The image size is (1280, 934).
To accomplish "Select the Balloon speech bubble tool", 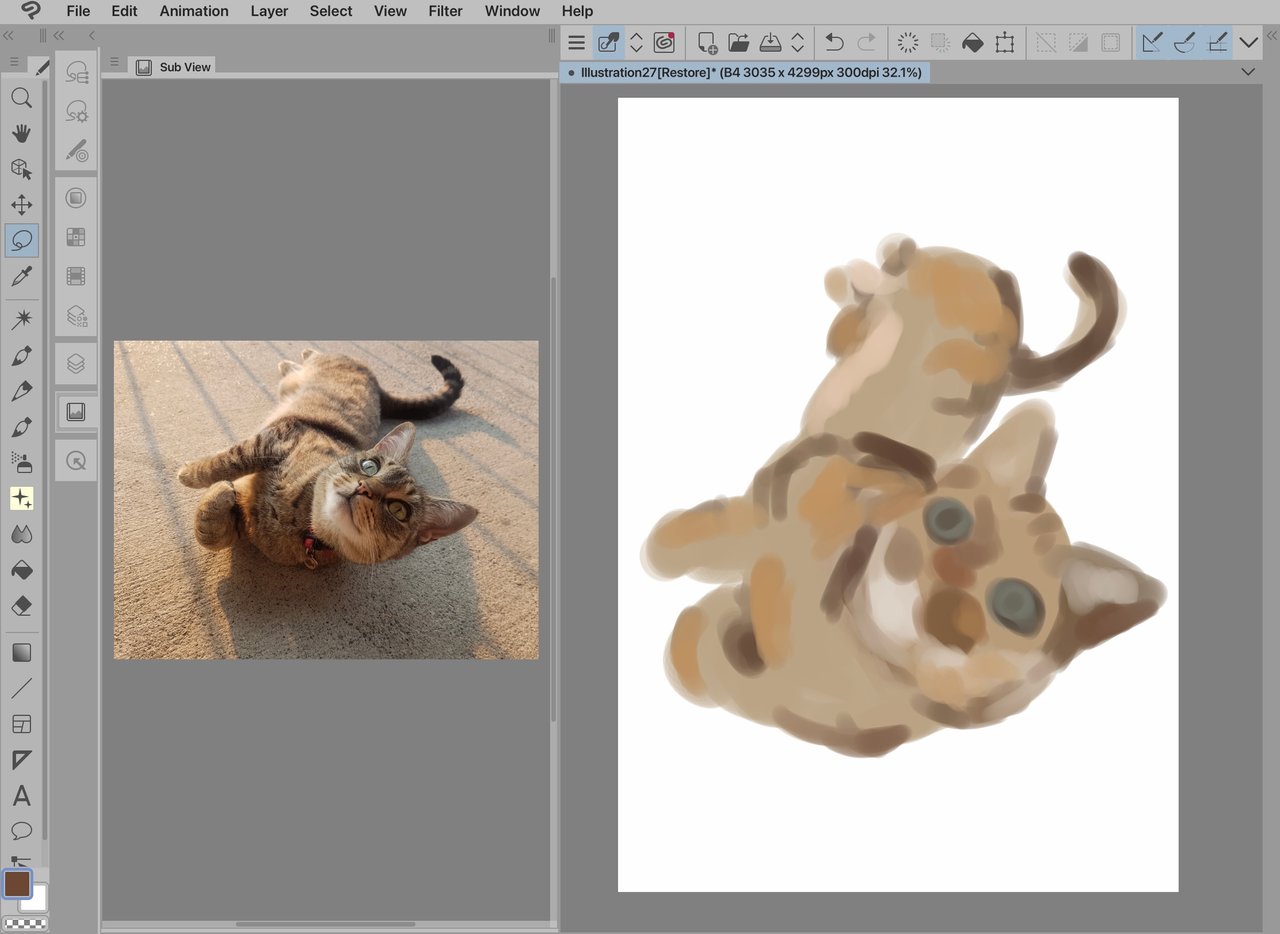I will (x=21, y=831).
